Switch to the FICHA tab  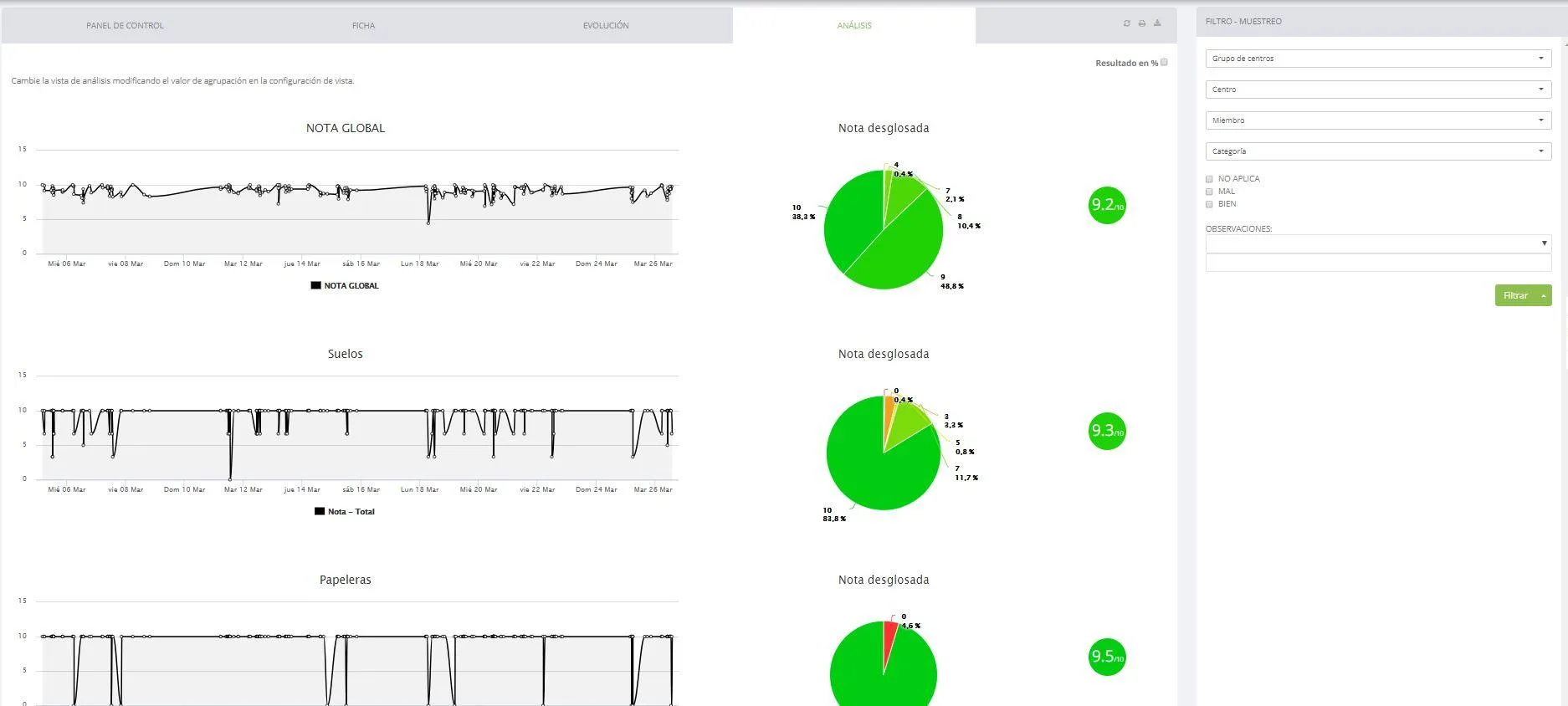point(363,26)
